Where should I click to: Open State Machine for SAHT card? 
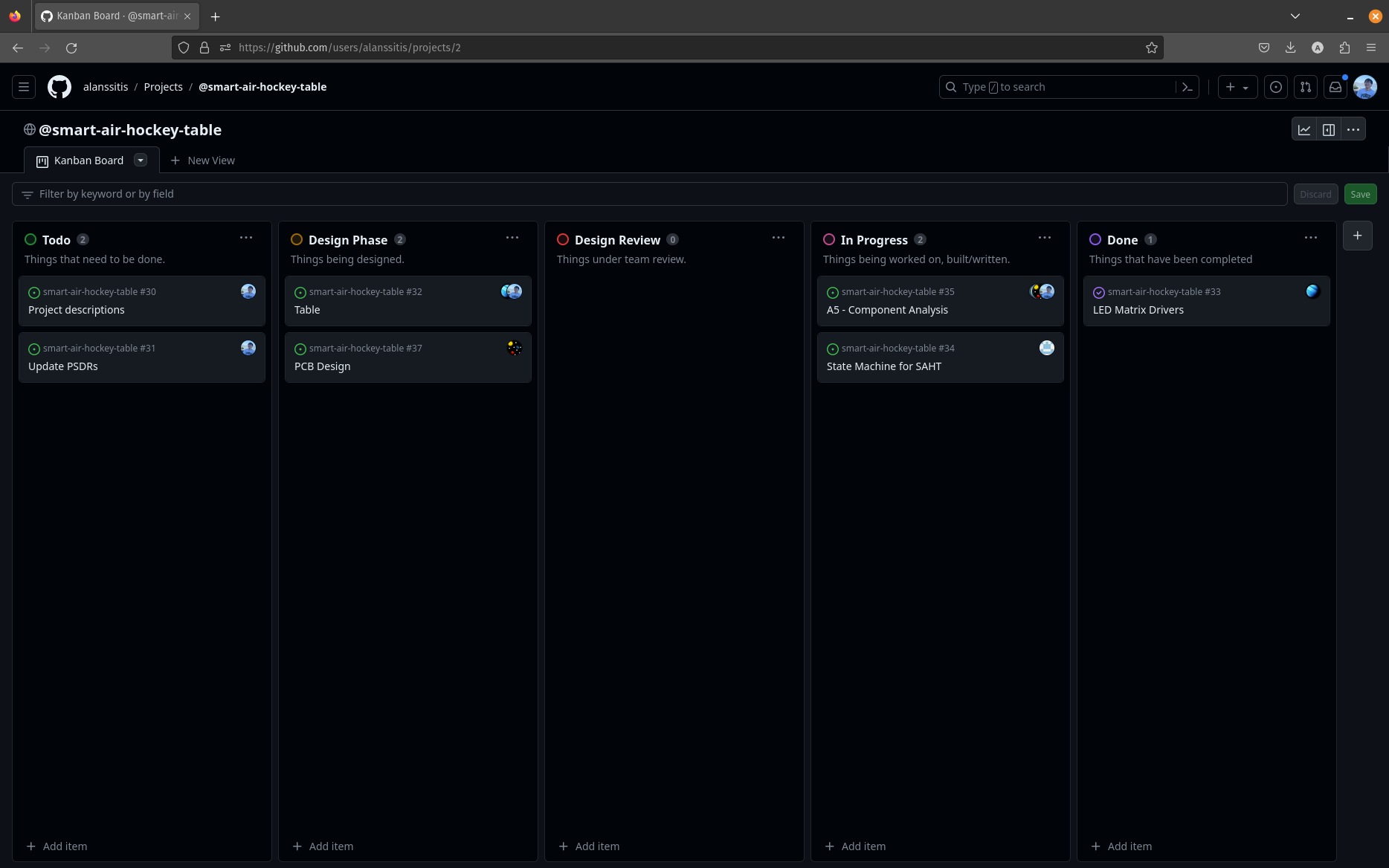[941, 357]
